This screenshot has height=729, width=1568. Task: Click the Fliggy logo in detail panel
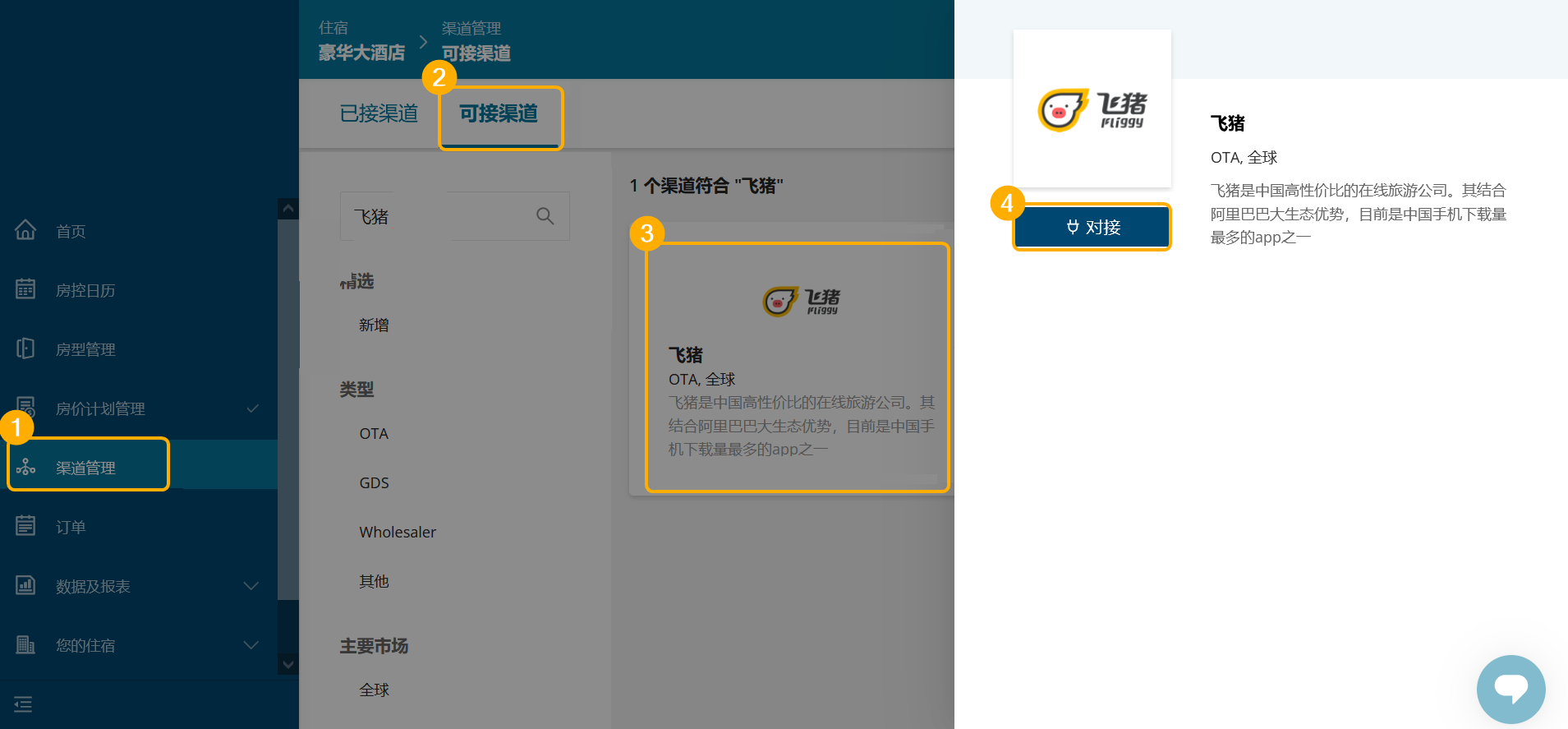(x=1092, y=109)
